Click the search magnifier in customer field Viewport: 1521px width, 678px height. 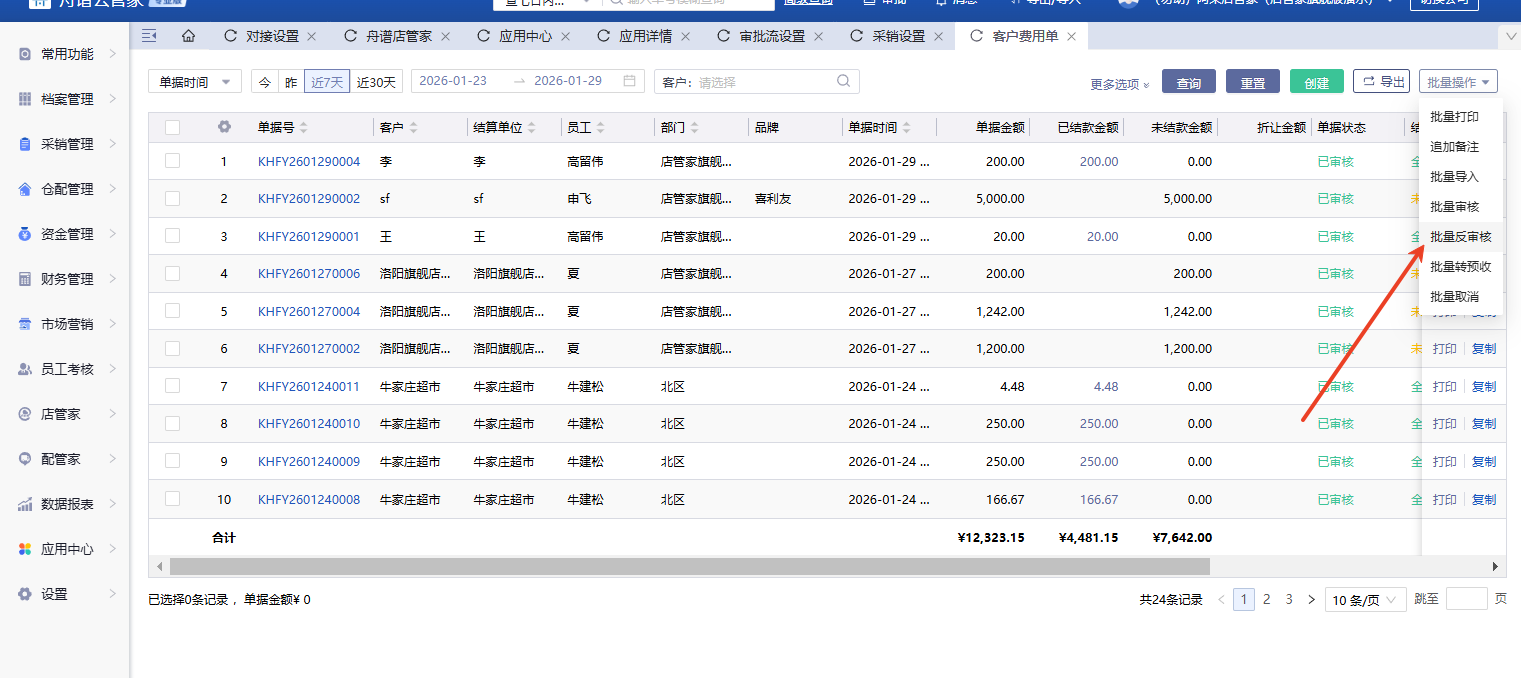(x=843, y=81)
